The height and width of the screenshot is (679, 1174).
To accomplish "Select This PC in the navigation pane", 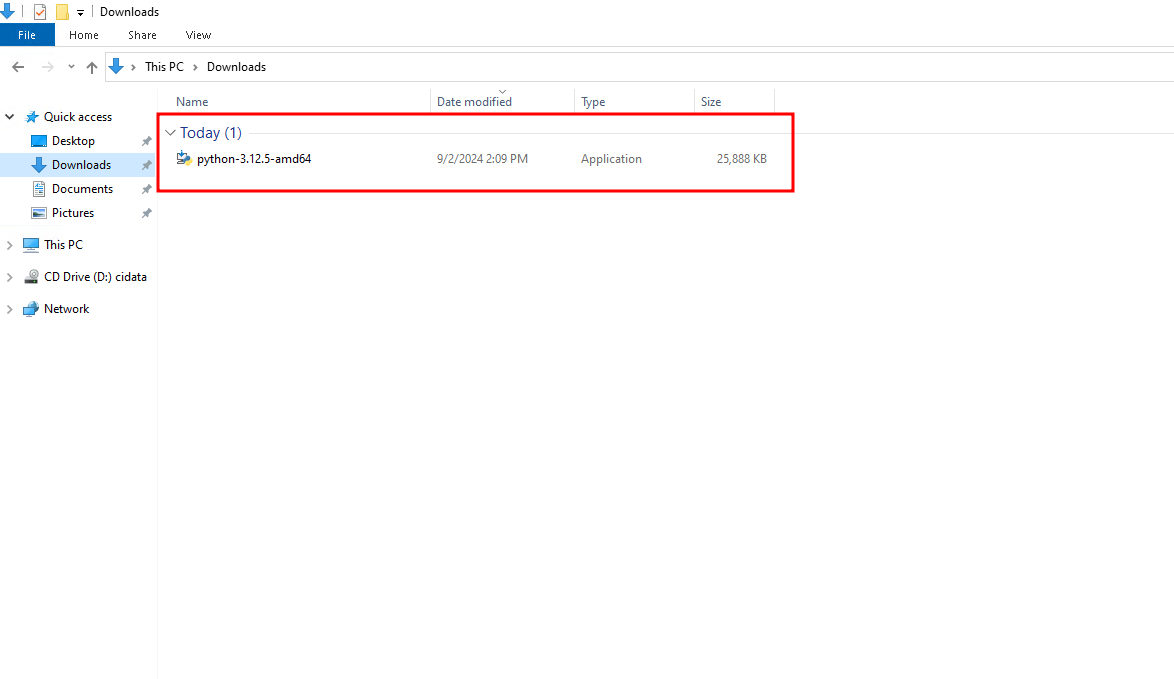I will [61, 244].
